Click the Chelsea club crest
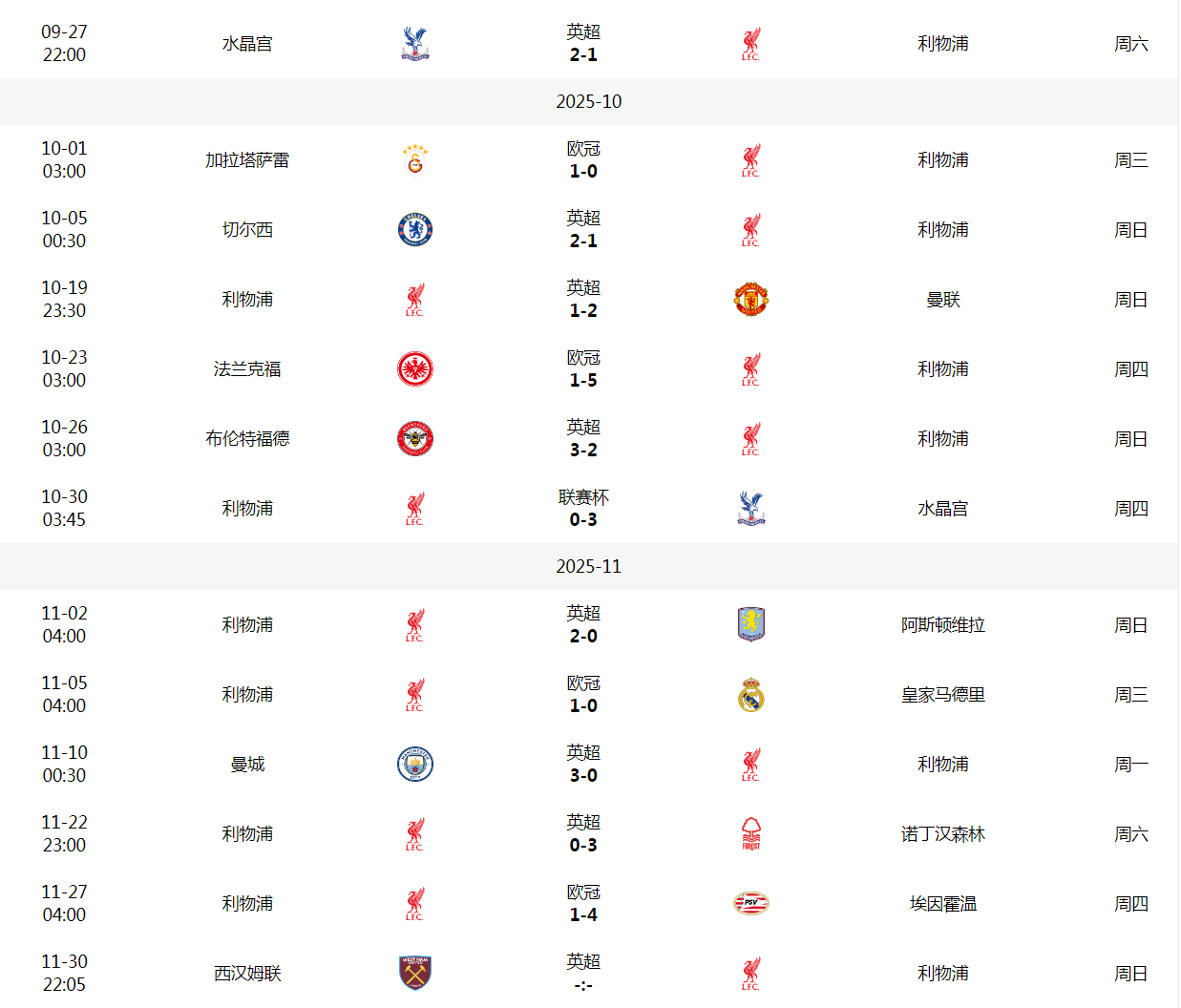This screenshot has height=1008, width=1181. click(414, 230)
